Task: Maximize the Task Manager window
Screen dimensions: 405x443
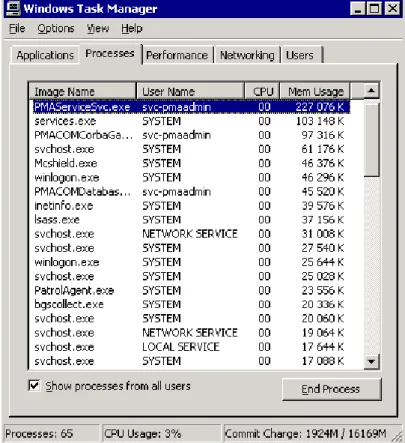Action: click(374, 8)
